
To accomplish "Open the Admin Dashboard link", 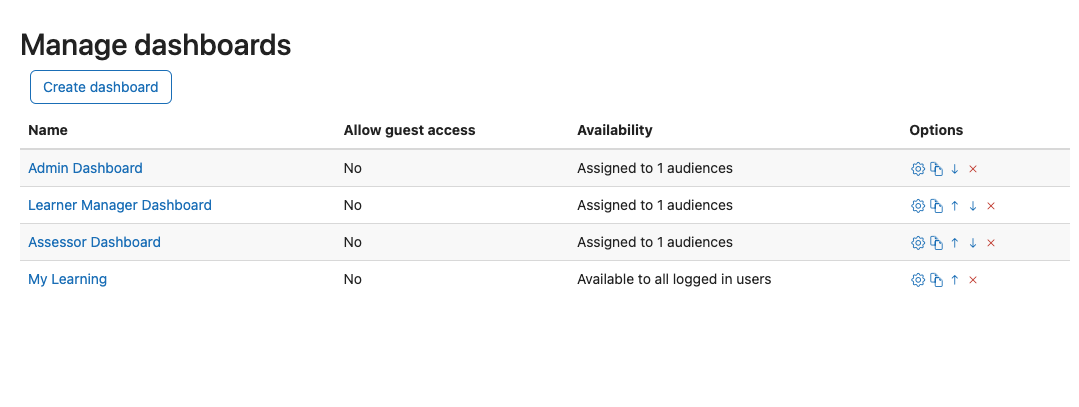I will (x=85, y=168).
